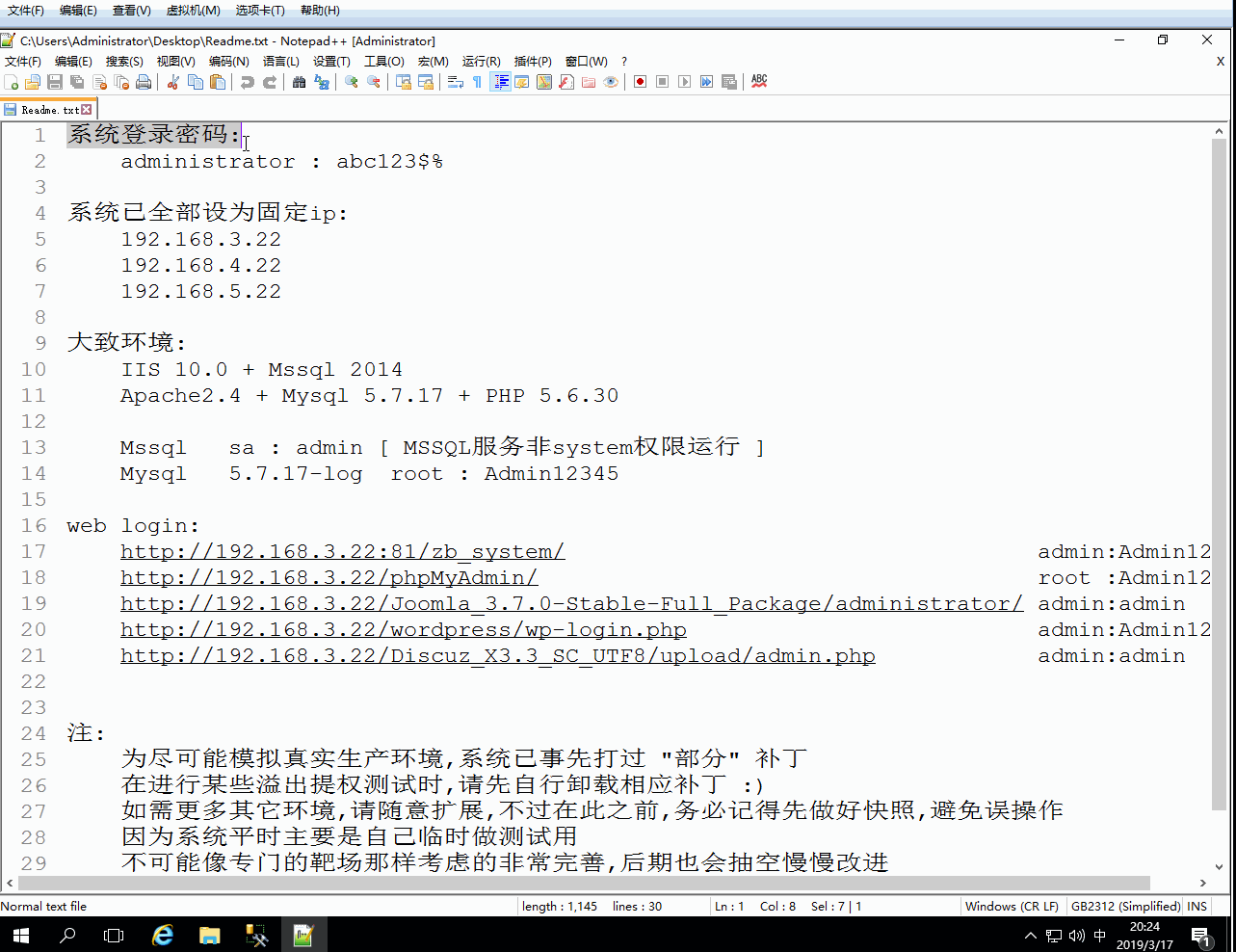Open the 搜索(S) menu
The height and width of the screenshot is (952, 1236).
point(124,61)
